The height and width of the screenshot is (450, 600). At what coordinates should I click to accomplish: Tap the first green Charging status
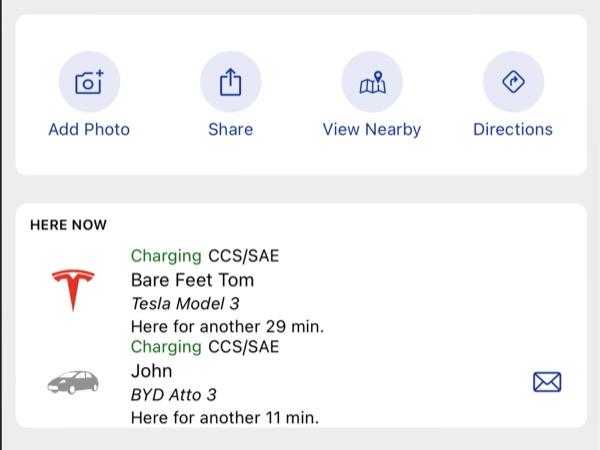(x=166, y=256)
